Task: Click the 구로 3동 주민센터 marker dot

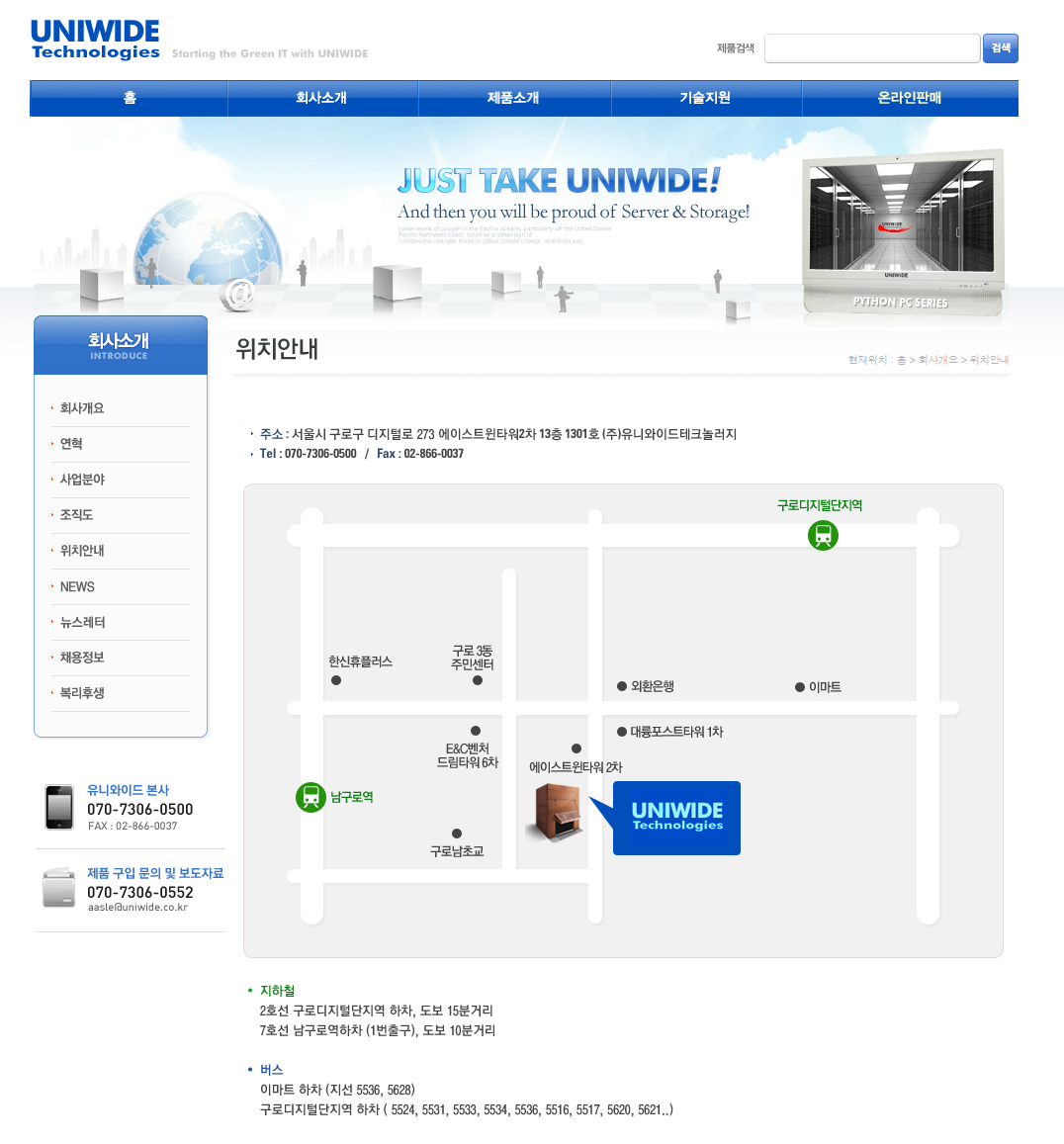Action: 478,680
